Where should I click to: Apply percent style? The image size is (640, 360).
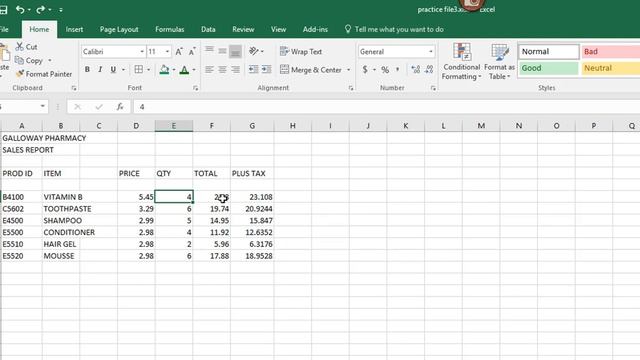[x=385, y=70]
